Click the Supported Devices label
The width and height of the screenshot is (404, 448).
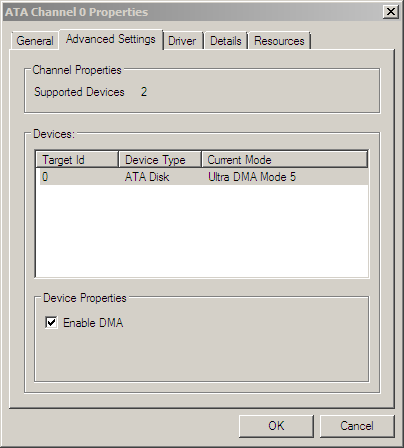(x=79, y=92)
